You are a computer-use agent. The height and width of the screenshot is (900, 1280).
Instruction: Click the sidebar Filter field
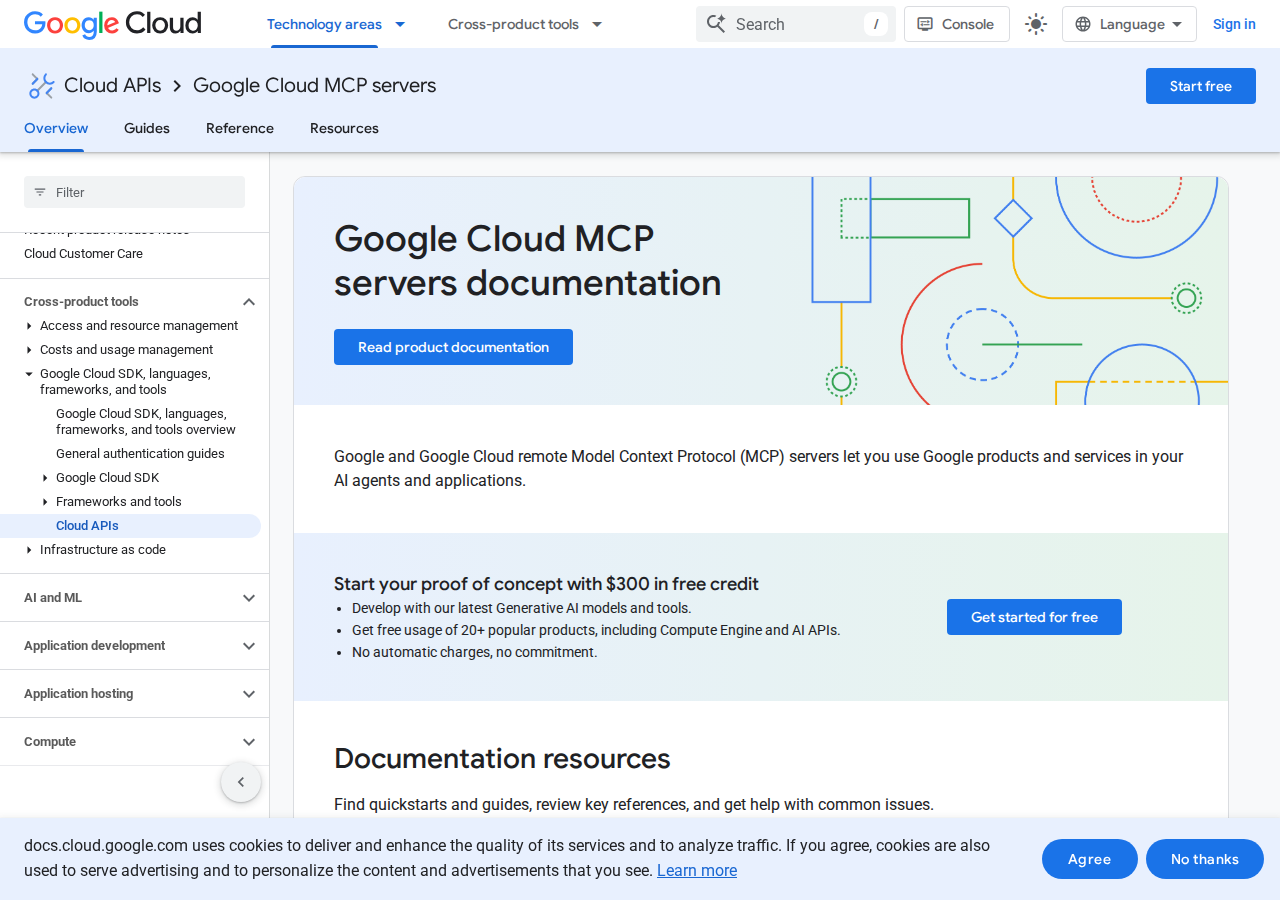click(x=134, y=192)
